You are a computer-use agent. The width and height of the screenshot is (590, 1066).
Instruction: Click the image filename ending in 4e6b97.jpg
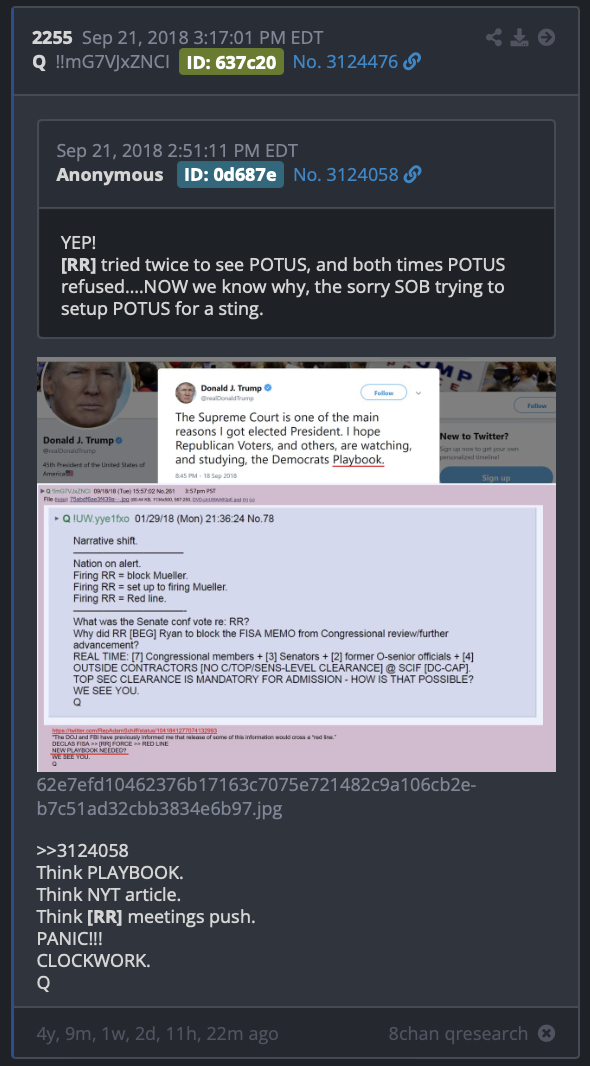[x=256, y=797]
